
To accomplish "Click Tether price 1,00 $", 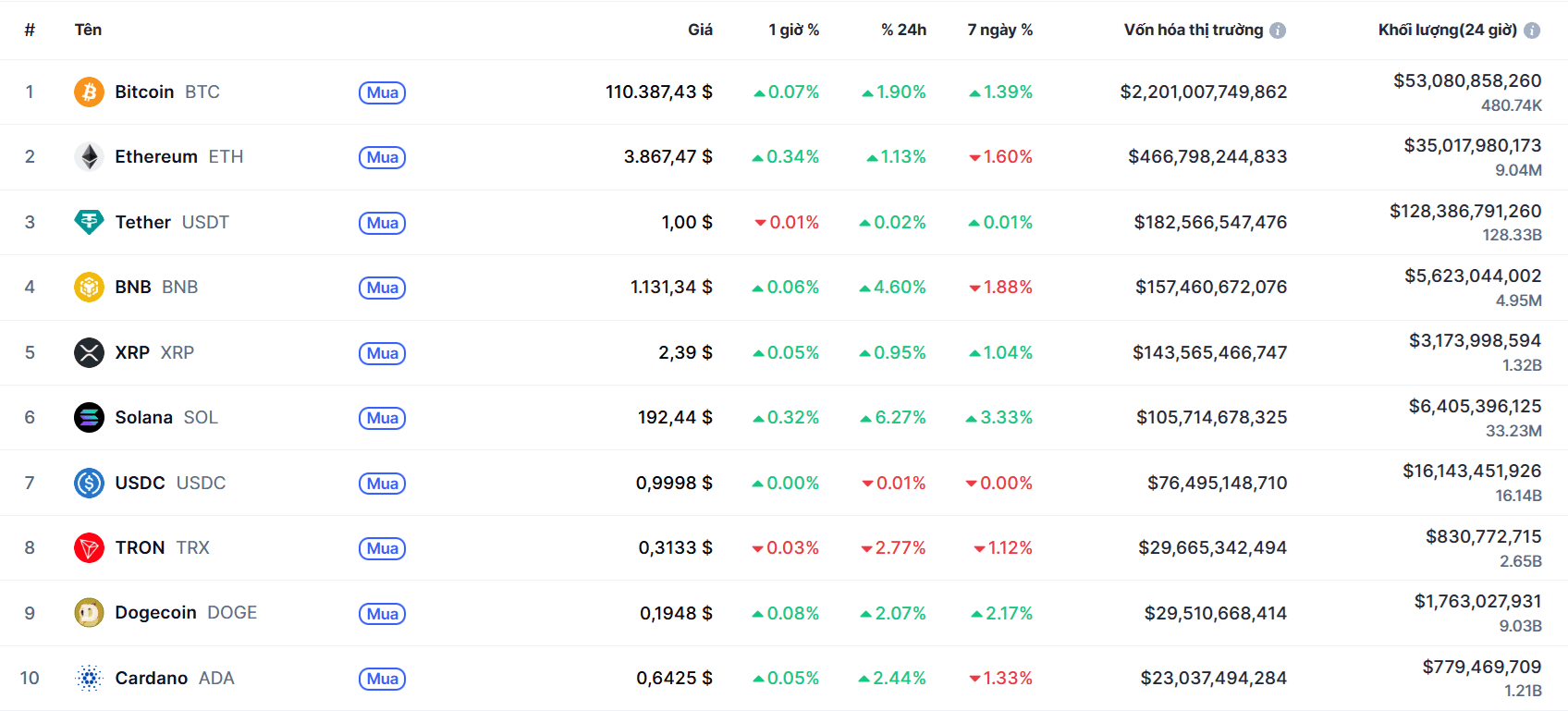I will 687,222.
